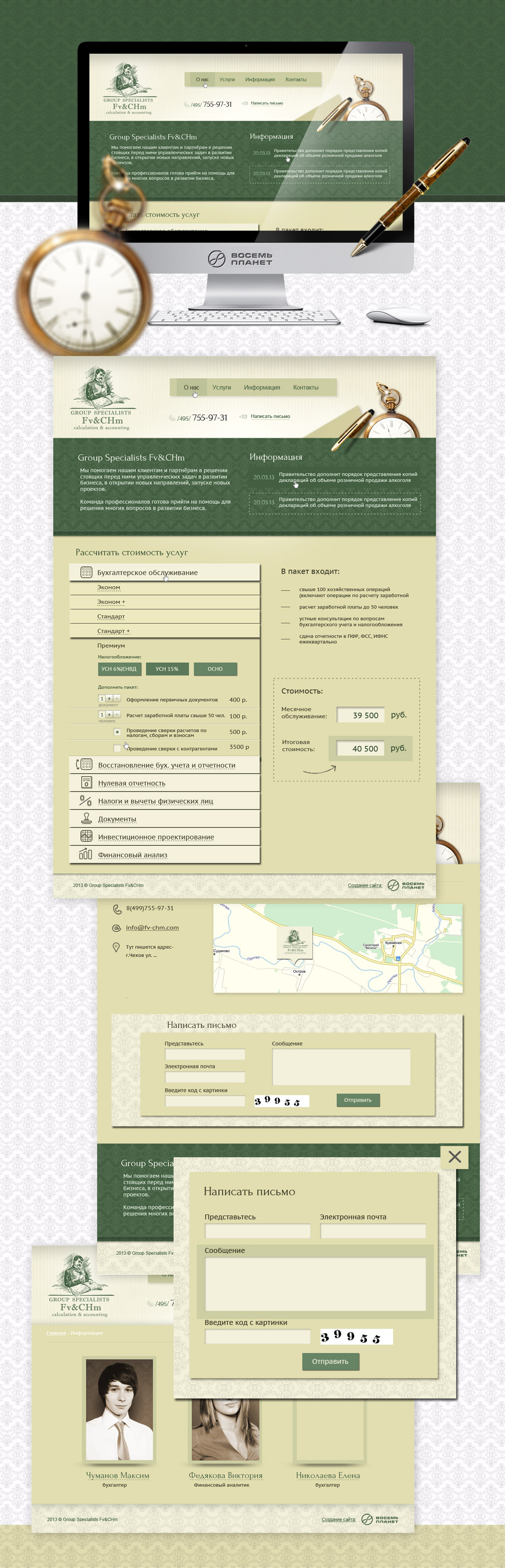Increase document count for Оформление первичных документов
The image size is (505, 1568).
(109, 698)
